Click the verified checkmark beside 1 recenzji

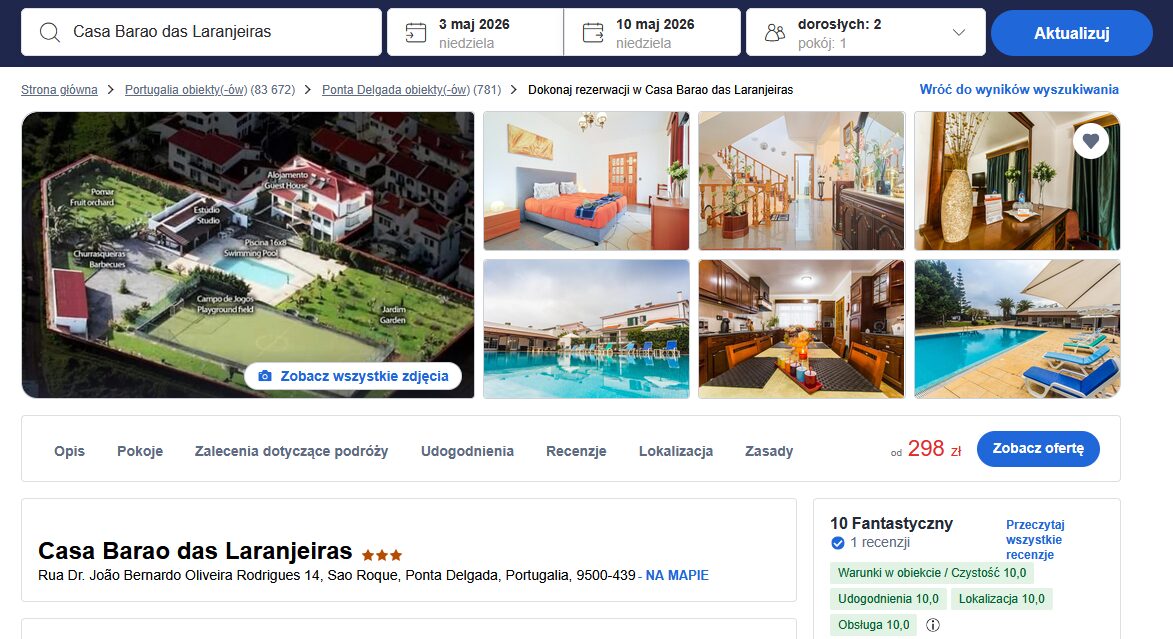[x=838, y=543]
